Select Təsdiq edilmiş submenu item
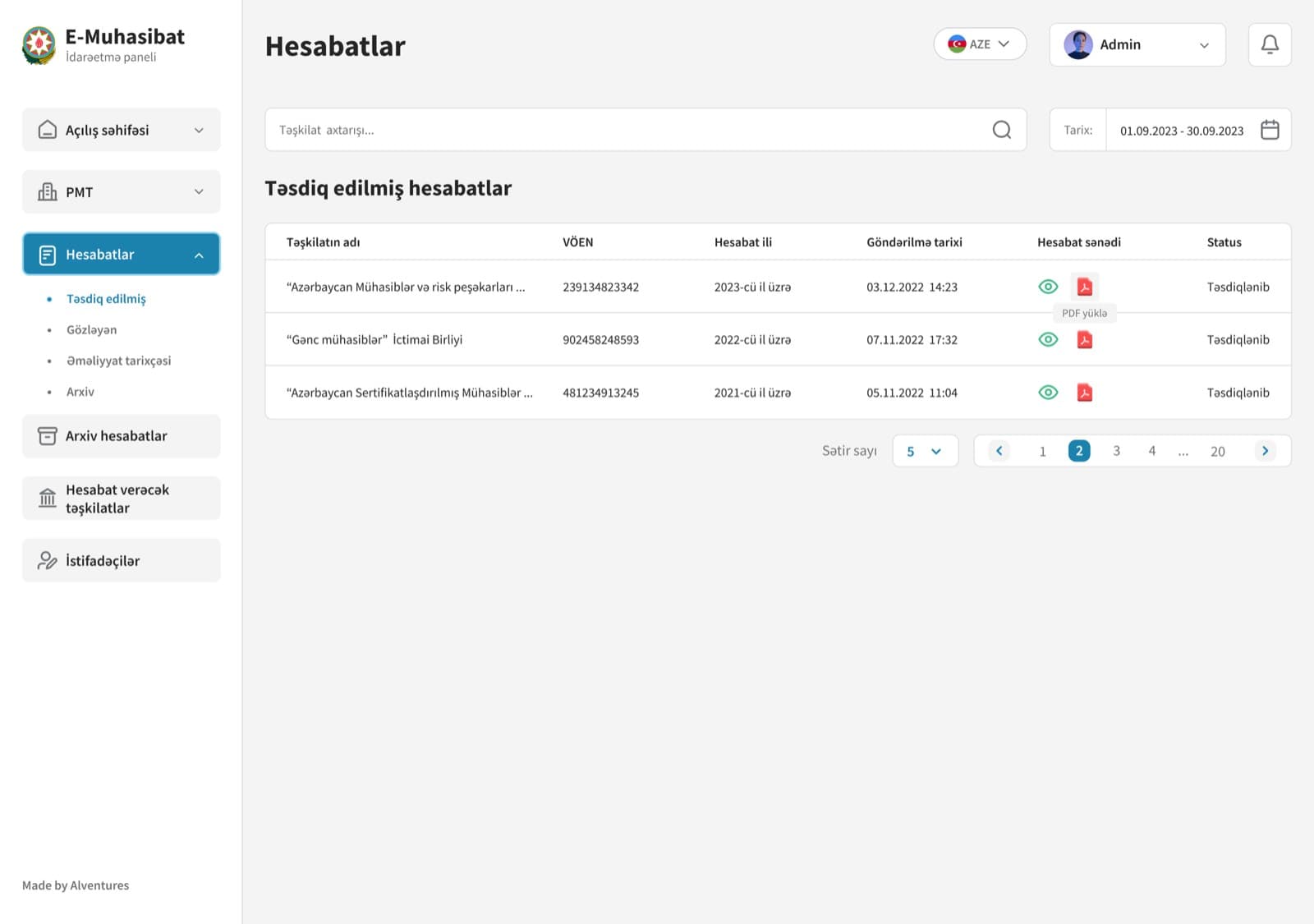The height and width of the screenshot is (924, 1314). point(106,299)
